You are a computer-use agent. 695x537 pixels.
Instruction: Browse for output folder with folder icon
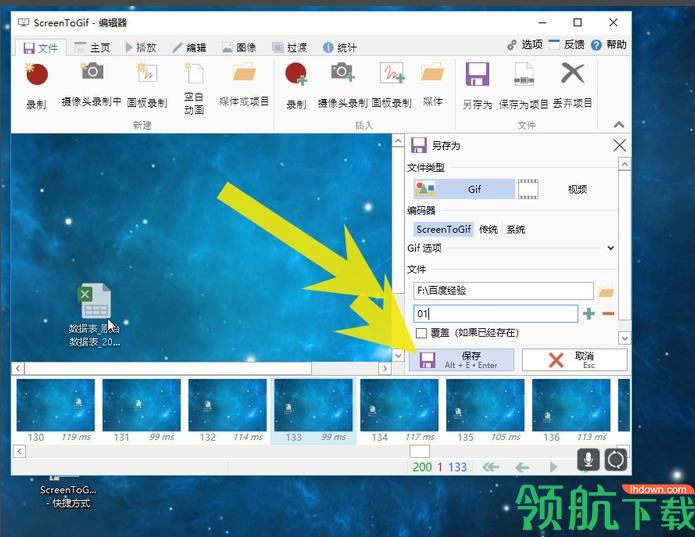(606, 292)
